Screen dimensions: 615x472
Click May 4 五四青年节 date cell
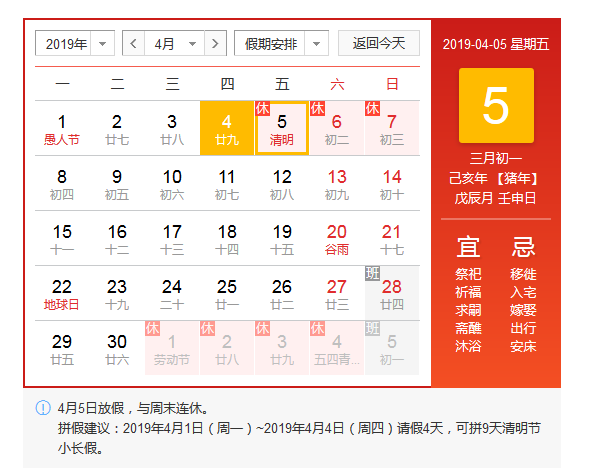click(x=337, y=348)
